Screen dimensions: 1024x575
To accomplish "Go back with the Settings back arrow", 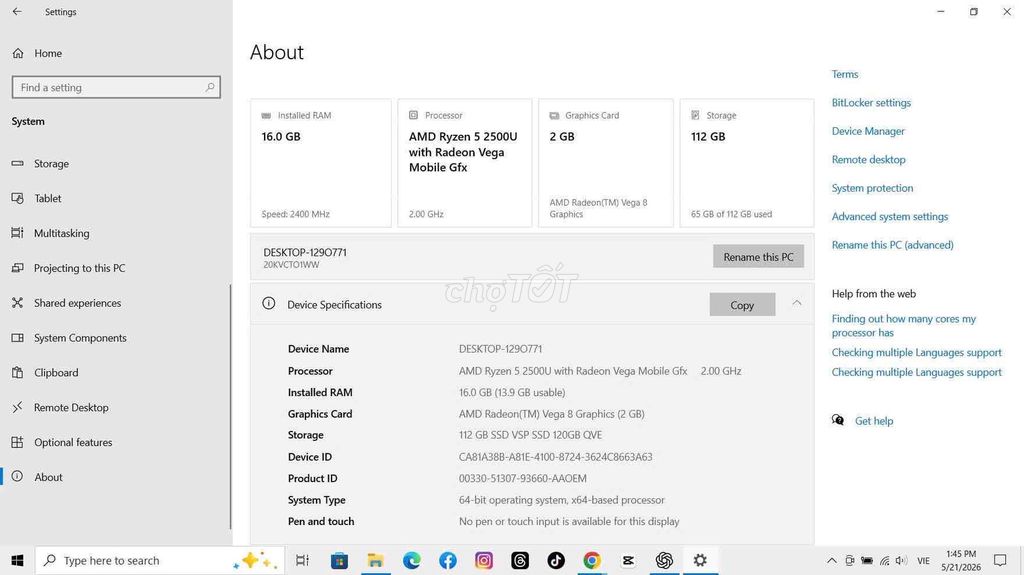I will pos(17,12).
